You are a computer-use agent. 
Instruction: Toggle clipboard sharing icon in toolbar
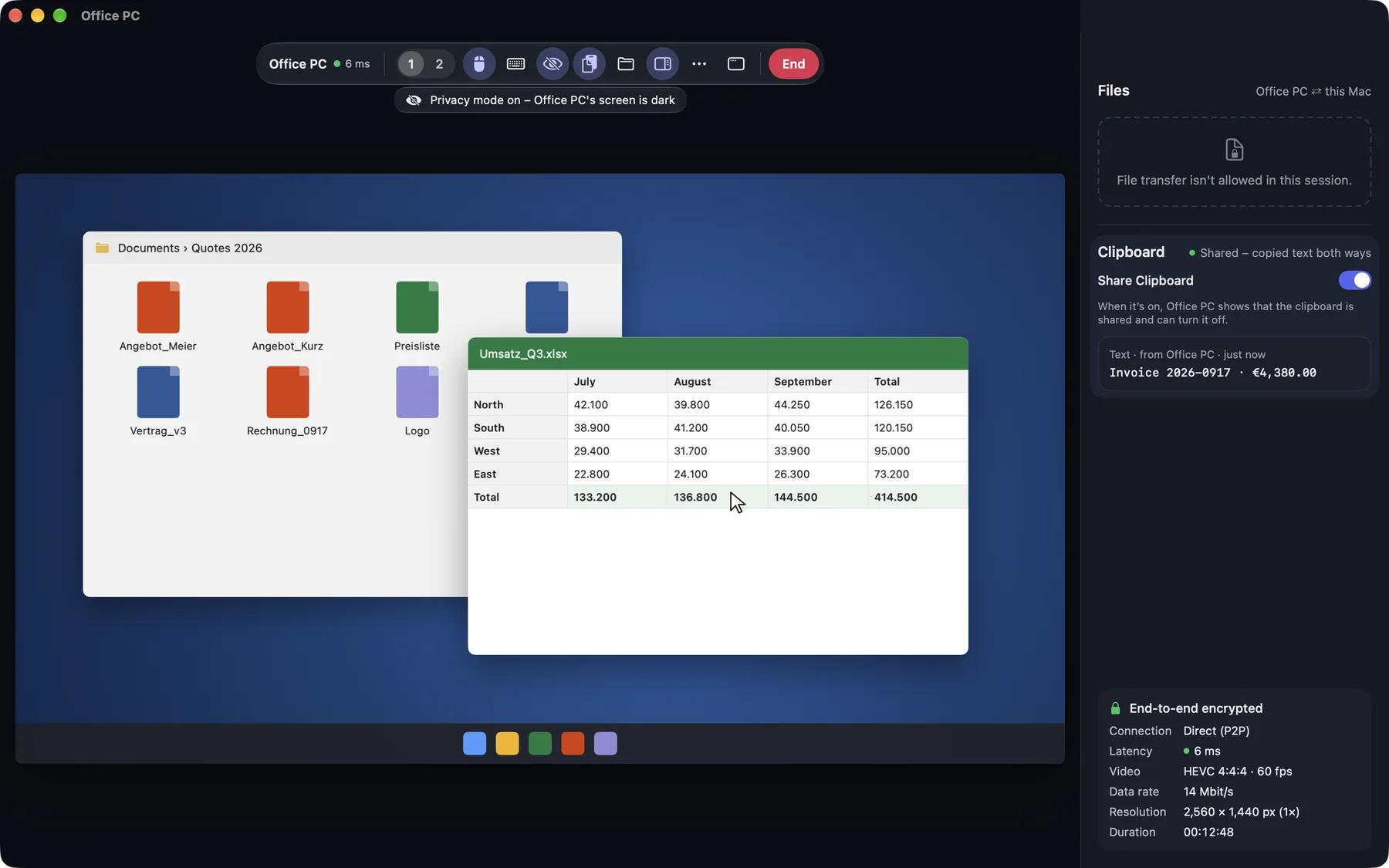(x=590, y=64)
